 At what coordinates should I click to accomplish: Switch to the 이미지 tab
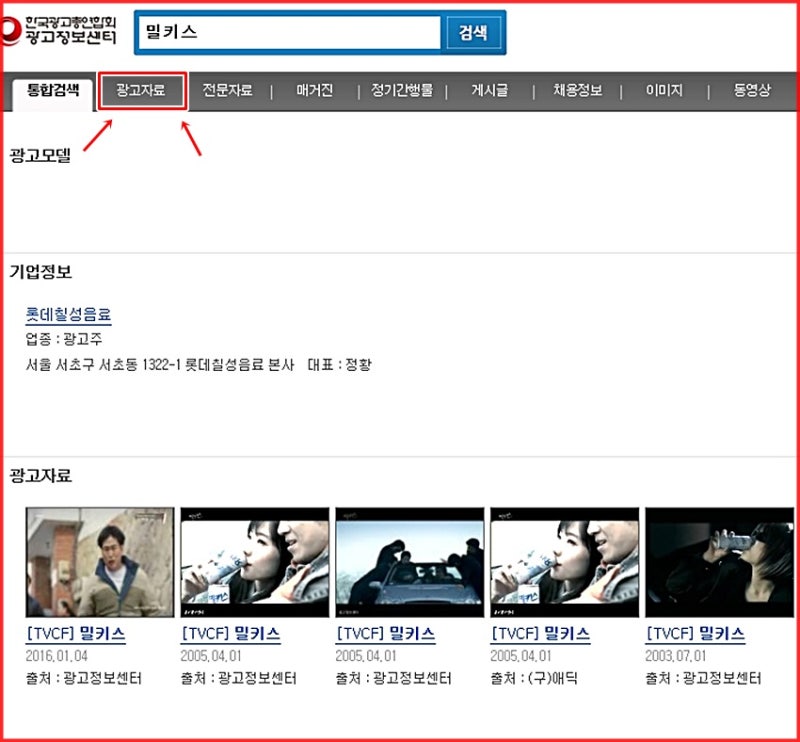click(664, 90)
